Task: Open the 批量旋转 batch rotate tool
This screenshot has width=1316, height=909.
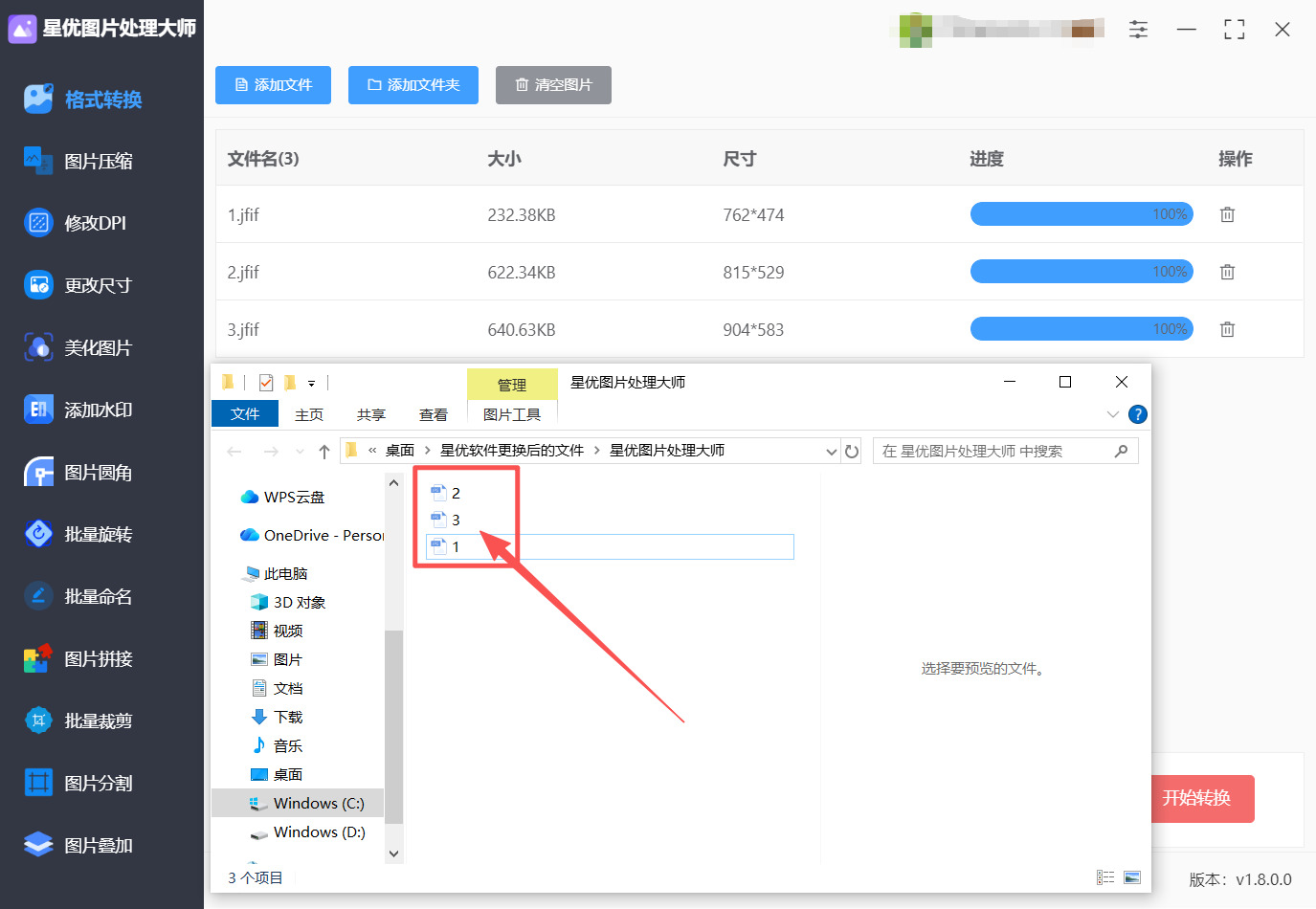Action: click(78, 534)
